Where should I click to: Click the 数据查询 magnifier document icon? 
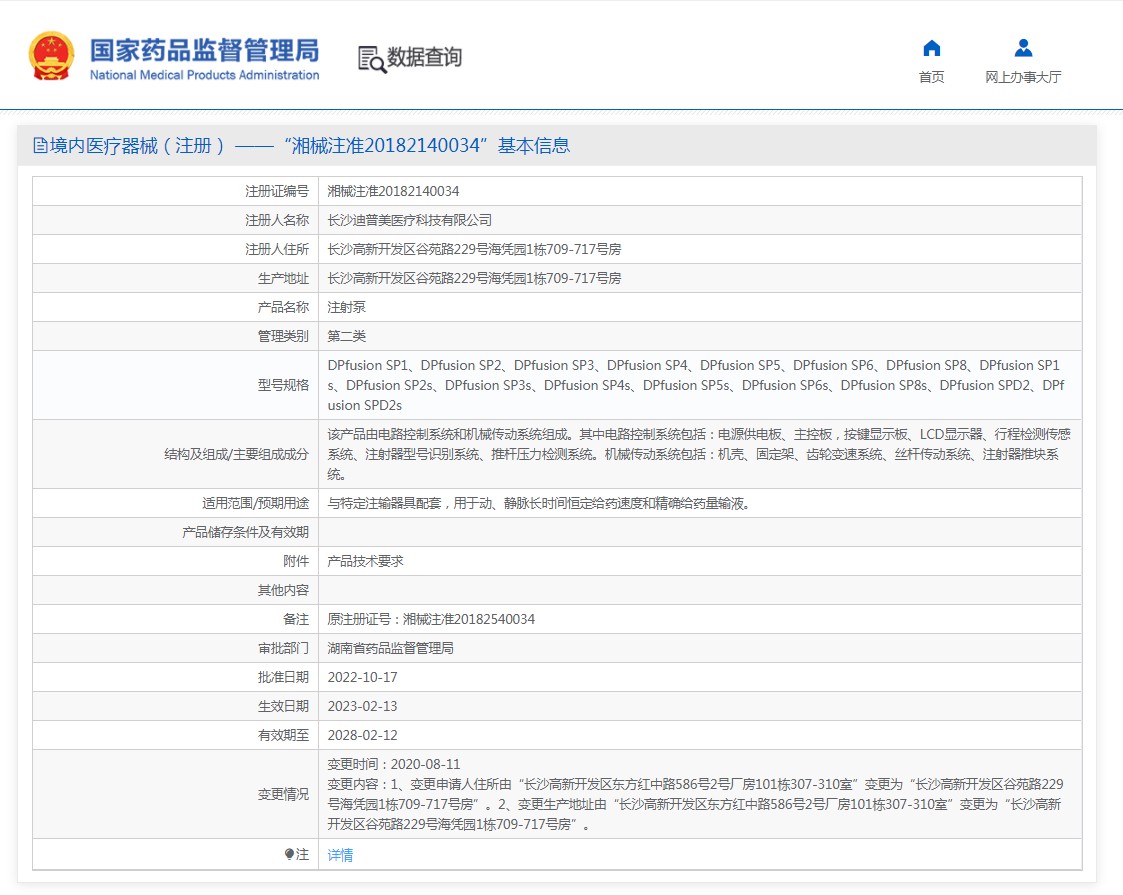pos(371,59)
